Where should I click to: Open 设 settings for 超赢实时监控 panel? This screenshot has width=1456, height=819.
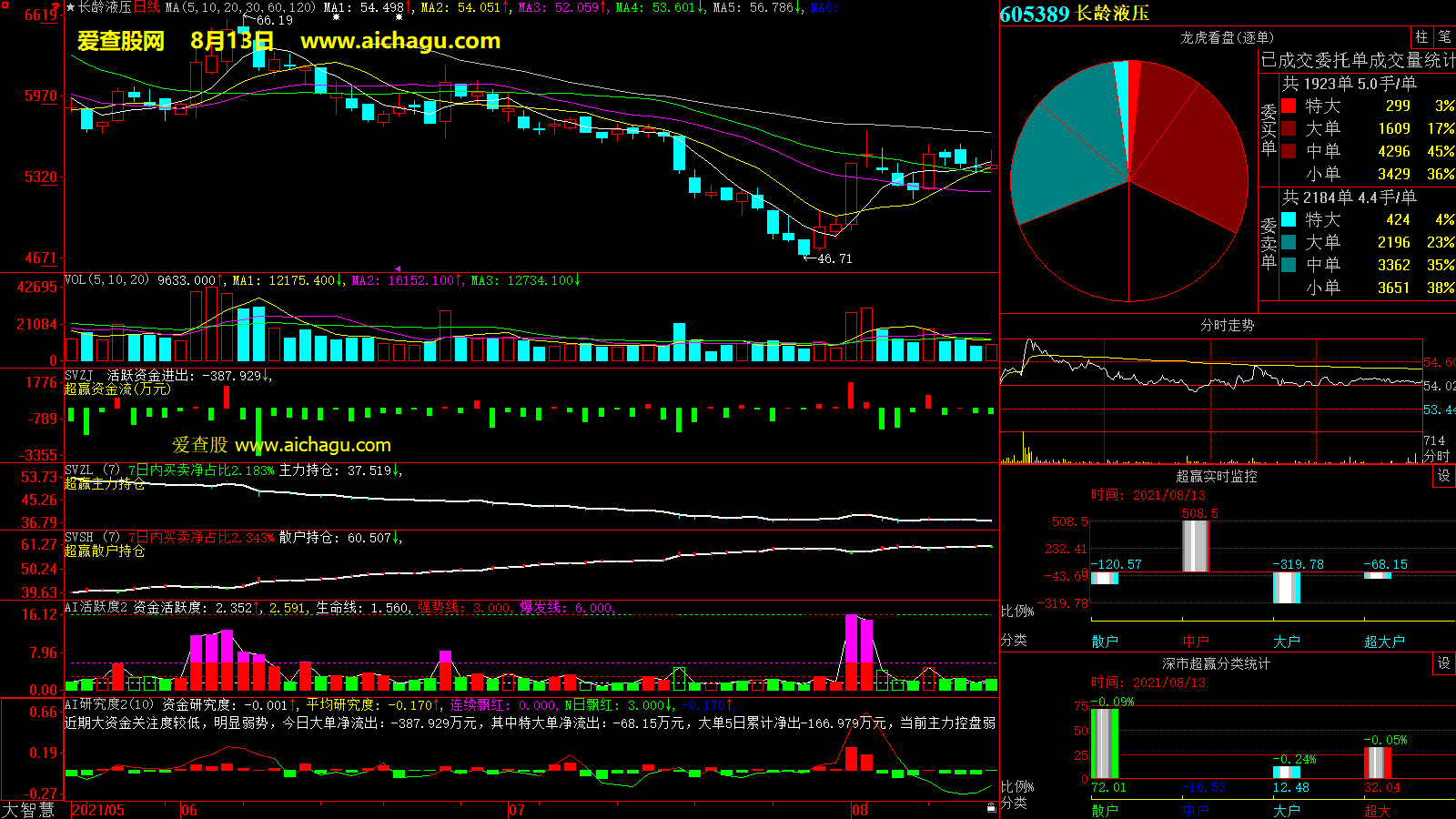coord(1444,476)
